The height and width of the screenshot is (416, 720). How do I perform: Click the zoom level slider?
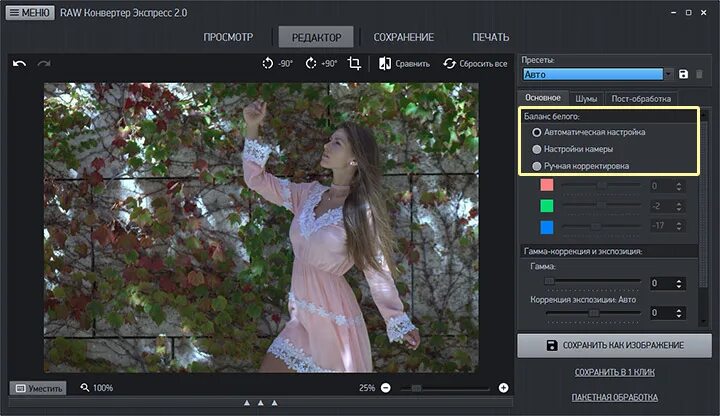[x=444, y=388]
